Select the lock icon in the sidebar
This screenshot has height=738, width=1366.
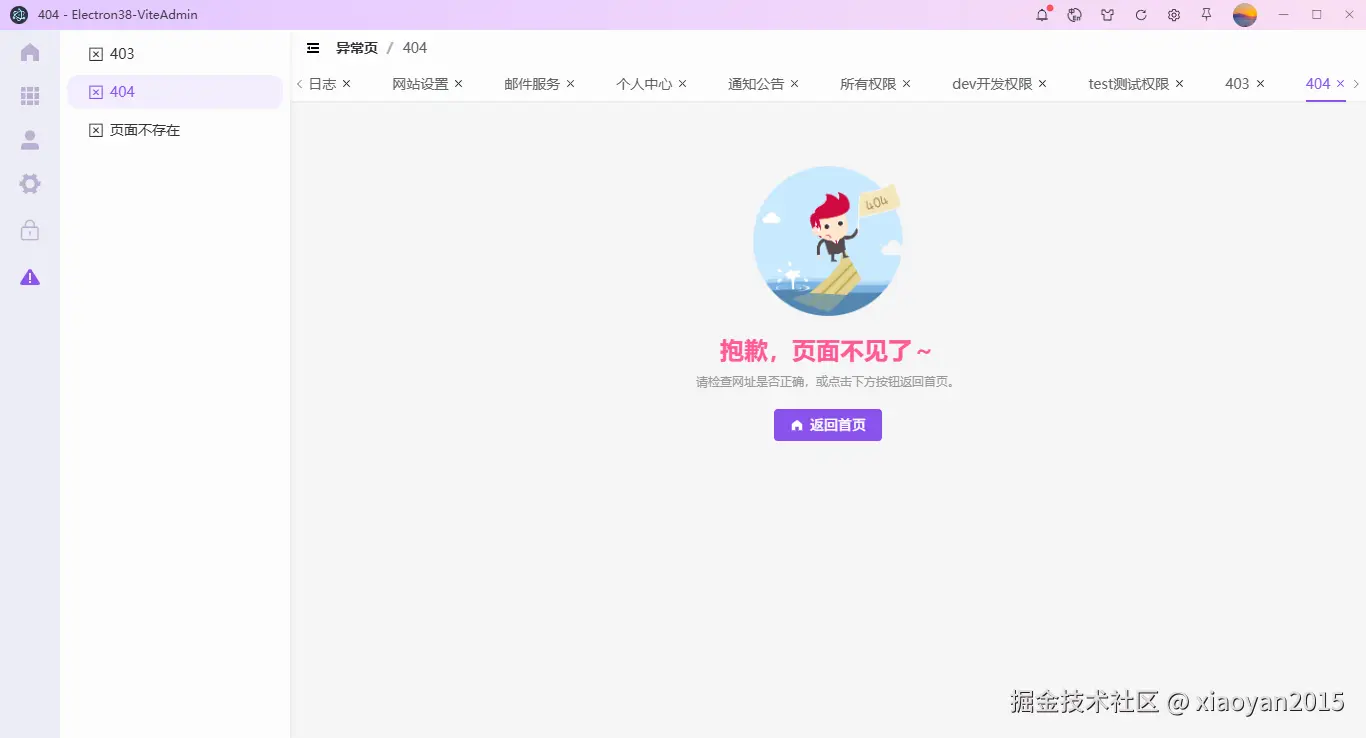point(29,230)
